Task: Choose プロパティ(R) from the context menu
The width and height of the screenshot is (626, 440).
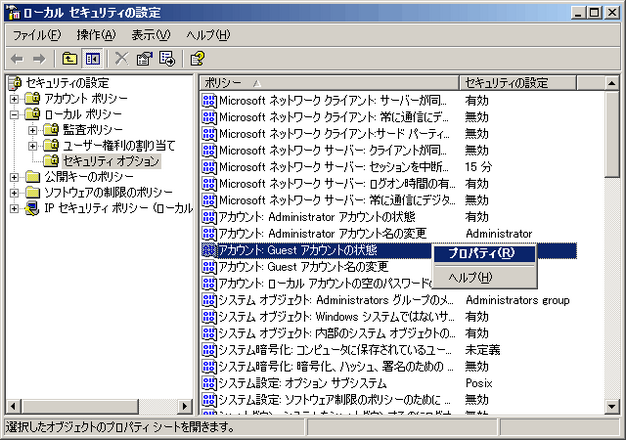Action: pyautogui.click(x=485, y=253)
